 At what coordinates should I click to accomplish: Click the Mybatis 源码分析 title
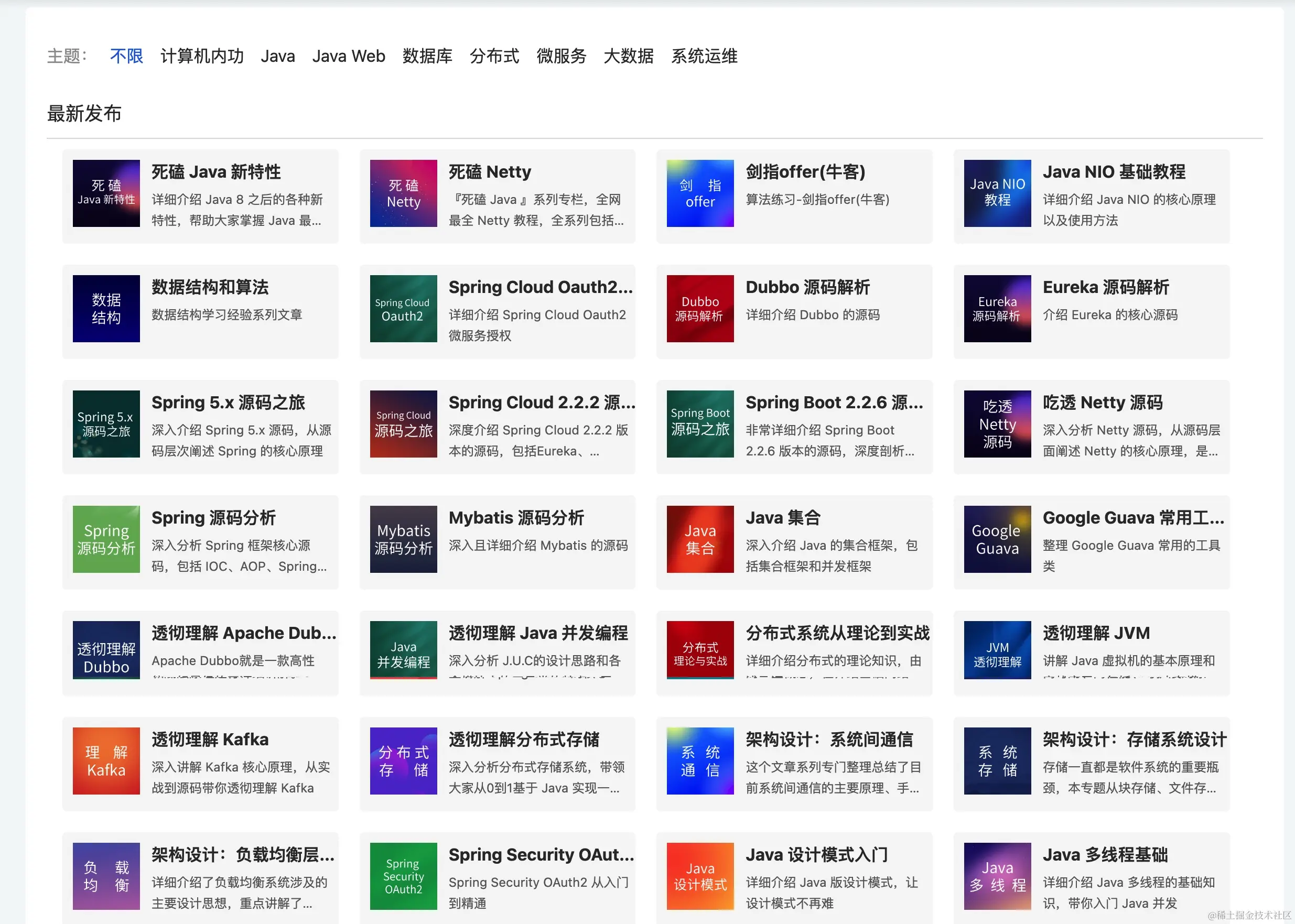[516, 518]
